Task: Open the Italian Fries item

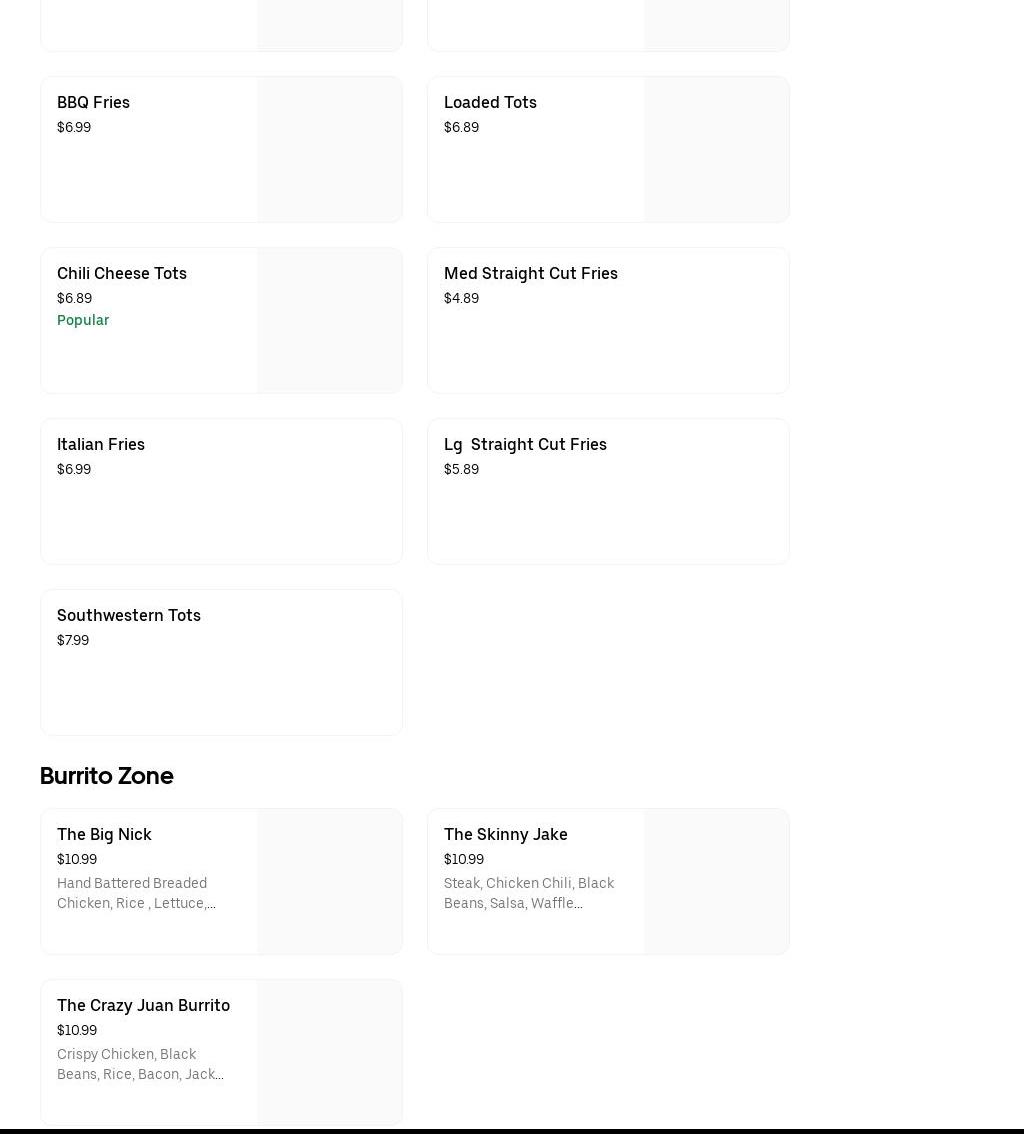Action: pyautogui.click(x=101, y=444)
